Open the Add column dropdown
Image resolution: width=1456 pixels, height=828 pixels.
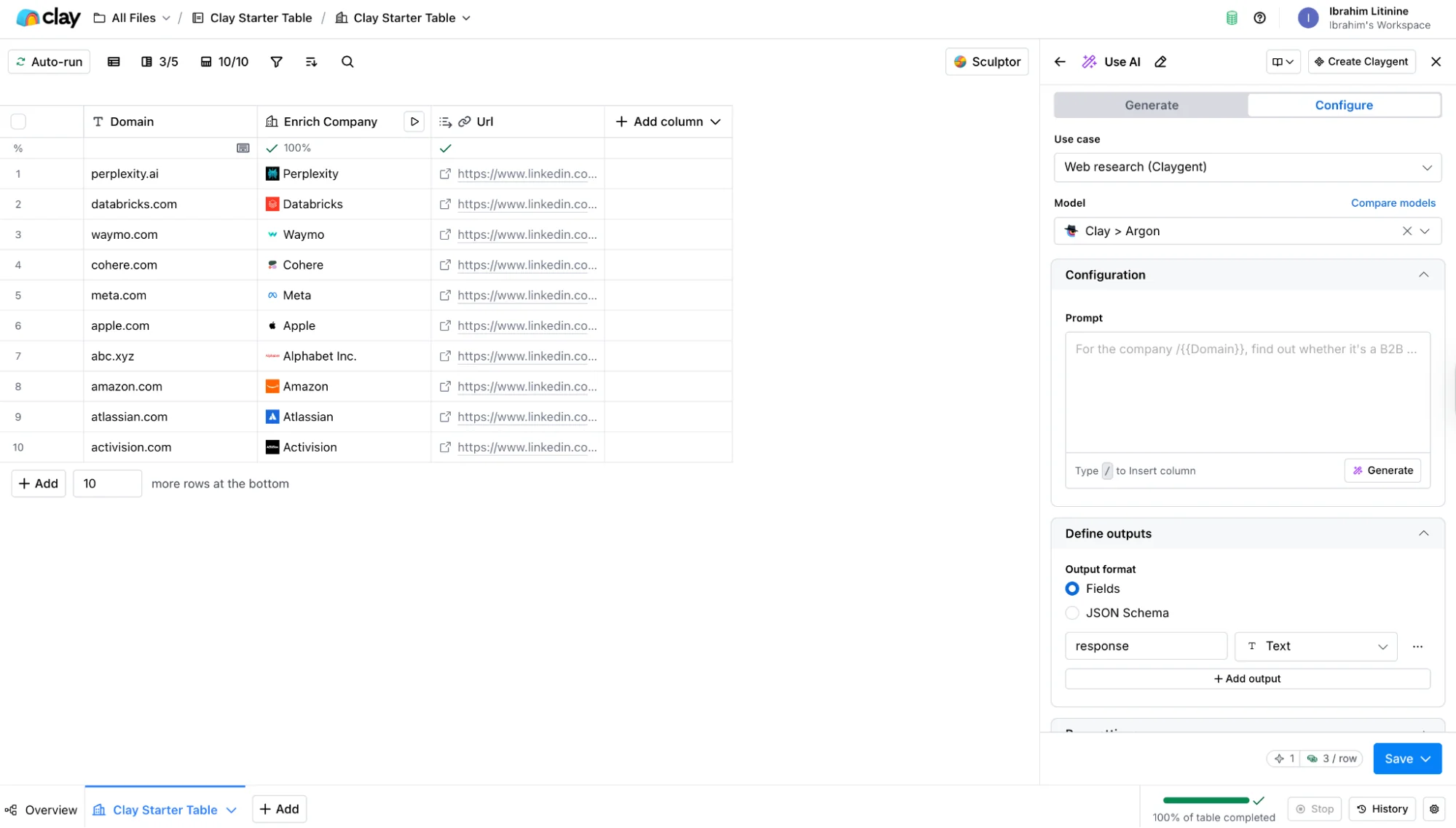[x=668, y=122]
